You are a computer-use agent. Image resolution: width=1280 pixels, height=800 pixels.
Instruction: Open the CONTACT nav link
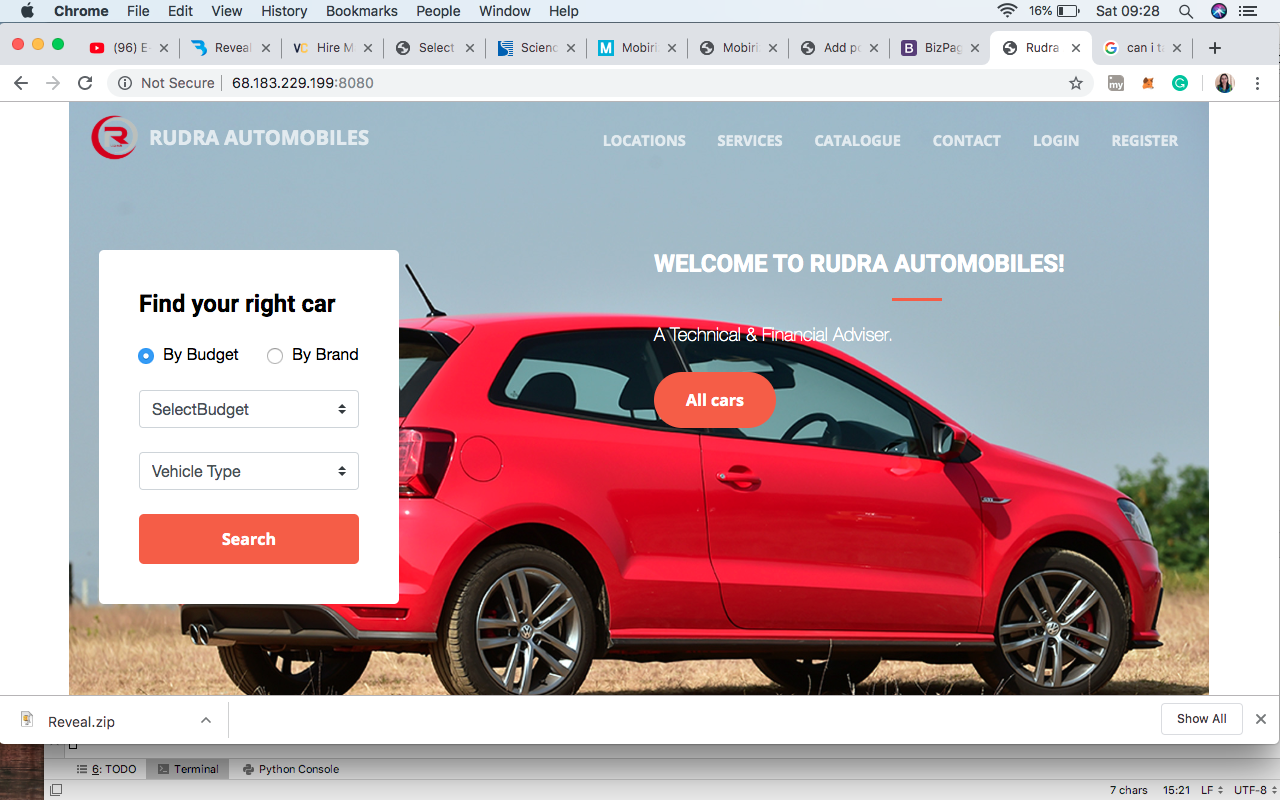click(x=967, y=141)
